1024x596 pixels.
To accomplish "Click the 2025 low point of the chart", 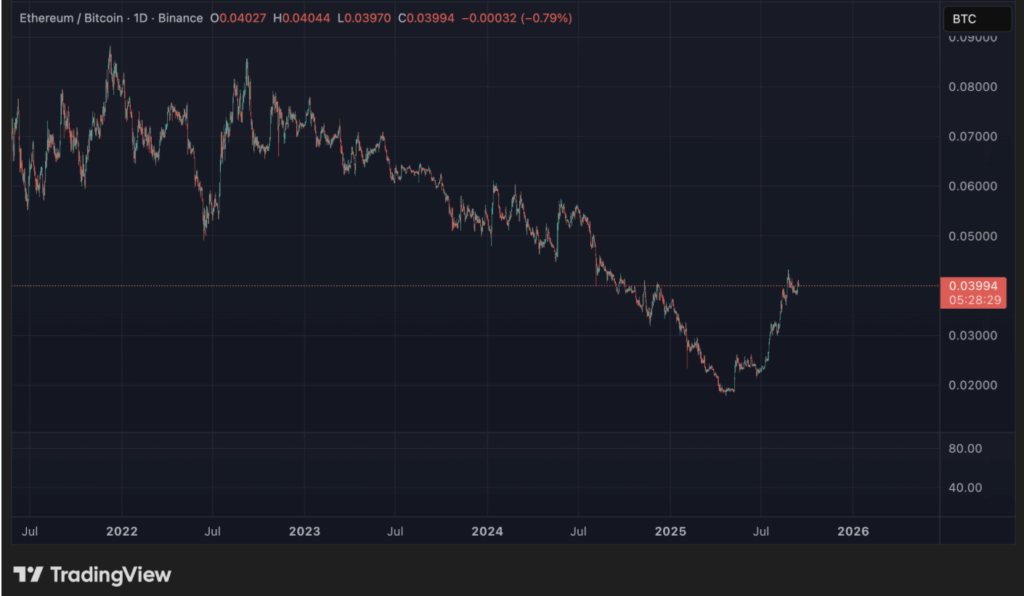I will [726, 392].
